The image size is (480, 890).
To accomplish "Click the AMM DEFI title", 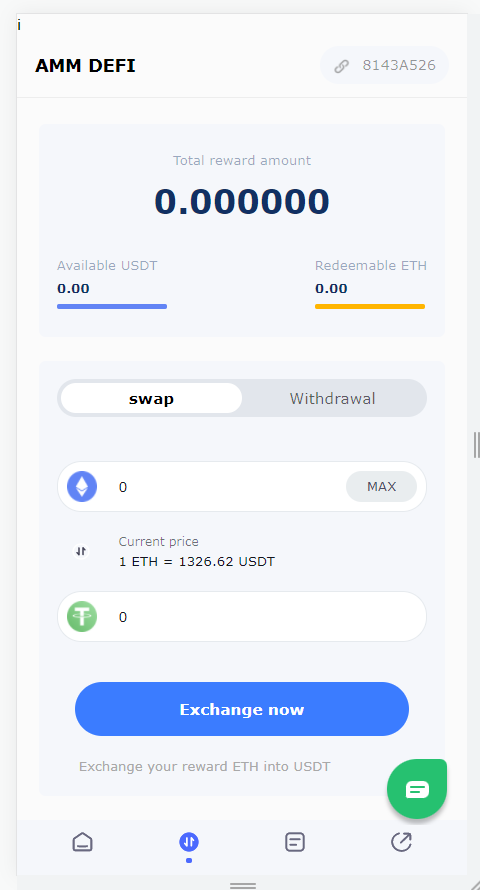I will 85,66.
